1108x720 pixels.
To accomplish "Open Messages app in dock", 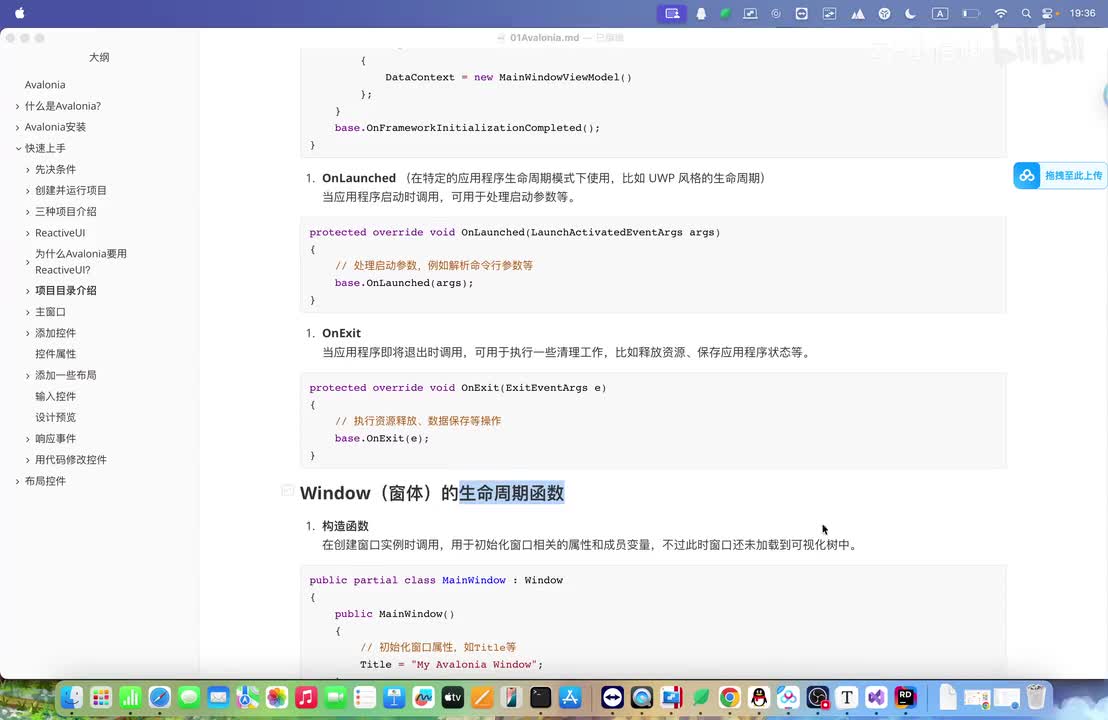I will [x=189, y=698].
